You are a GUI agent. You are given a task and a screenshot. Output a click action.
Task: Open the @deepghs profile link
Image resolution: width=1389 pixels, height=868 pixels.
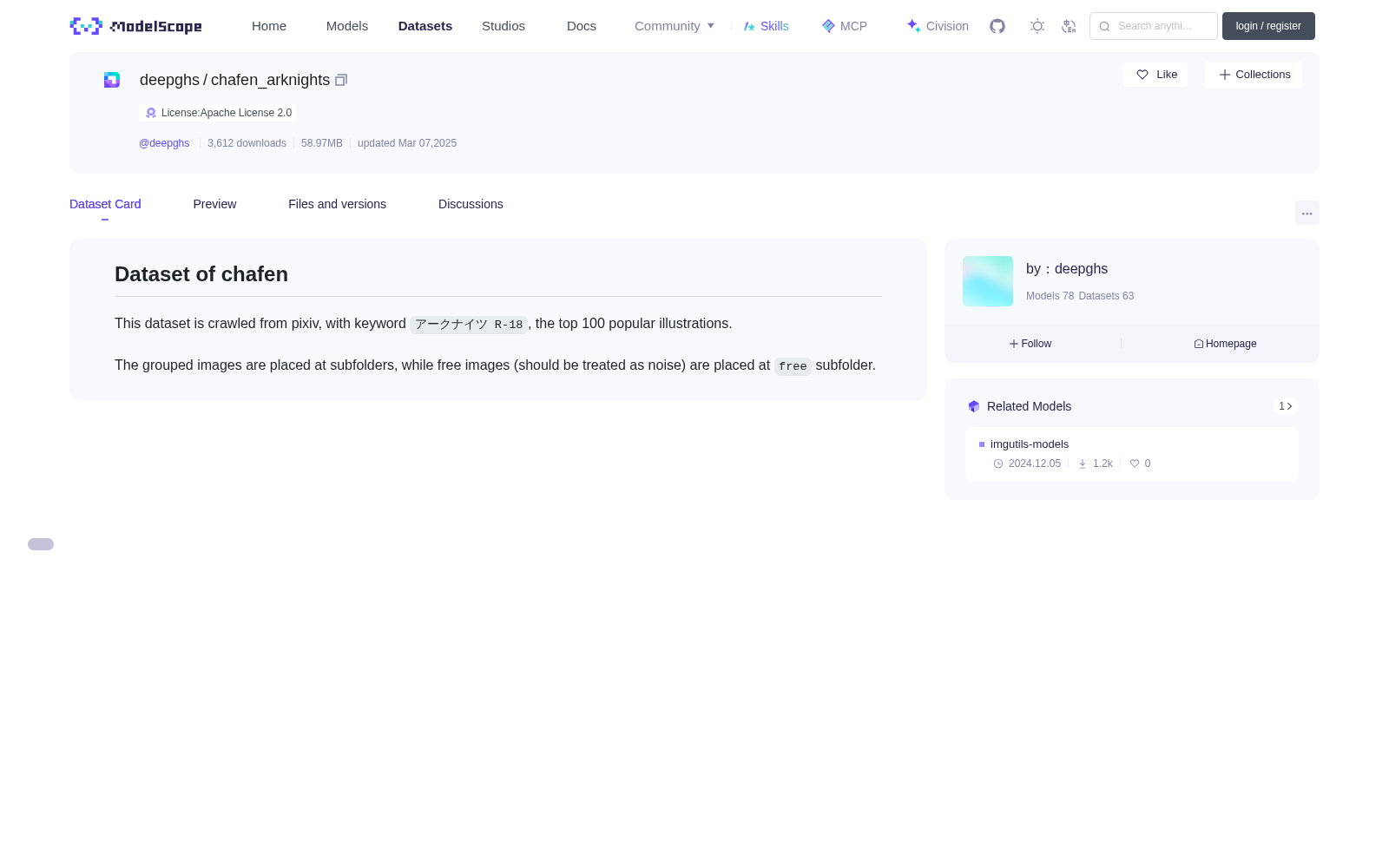tap(164, 143)
